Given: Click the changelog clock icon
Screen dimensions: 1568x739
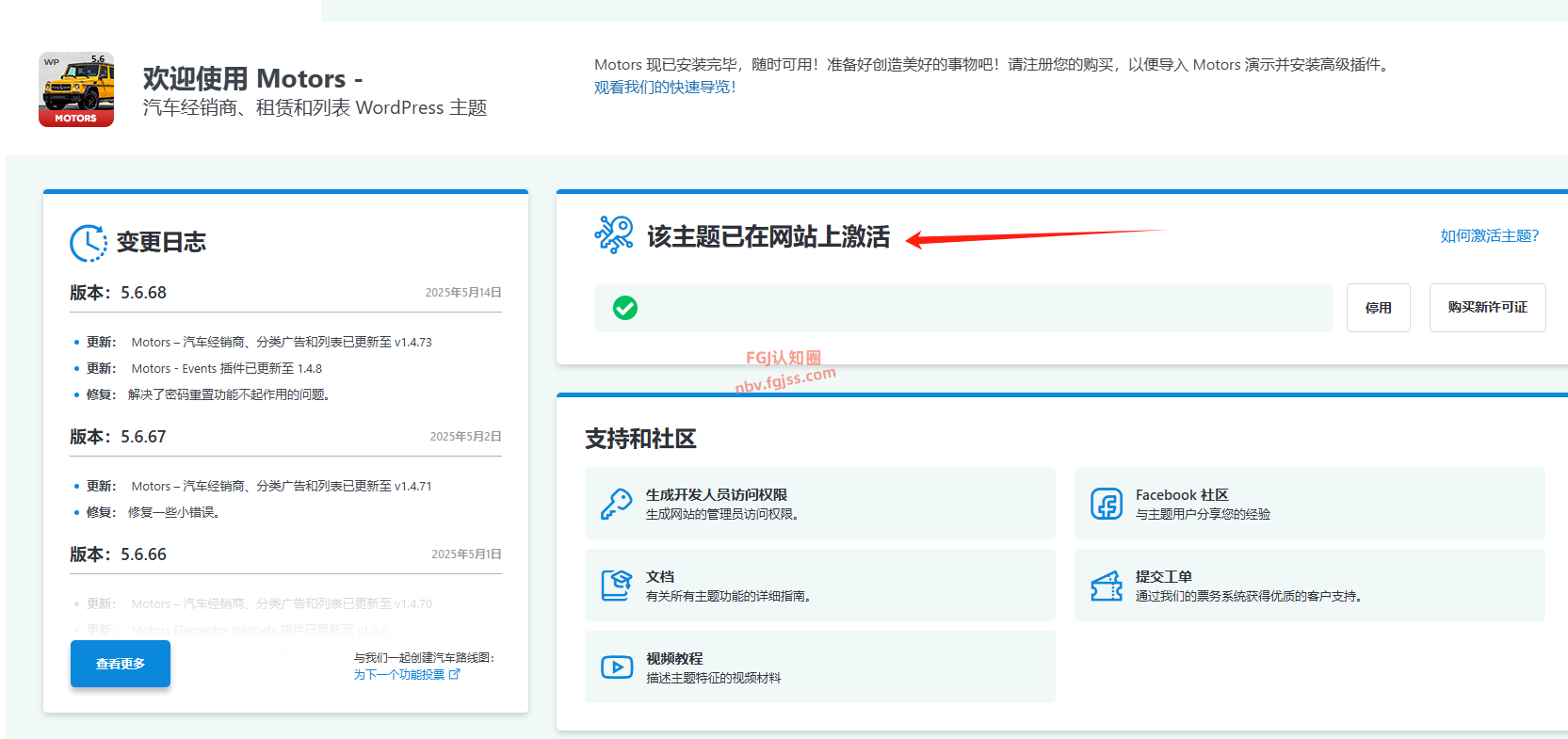Looking at the screenshot, I should (x=89, y=243).
